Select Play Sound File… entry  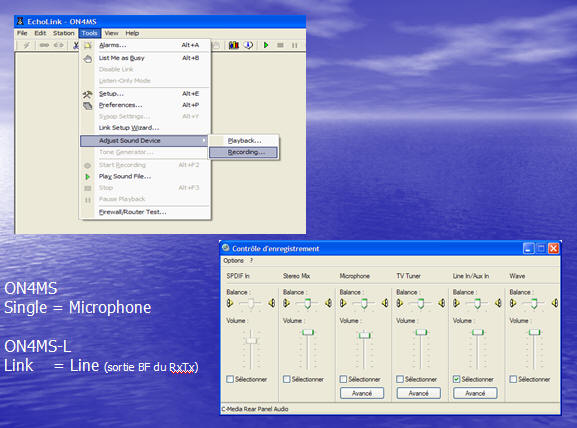point(145,176)
